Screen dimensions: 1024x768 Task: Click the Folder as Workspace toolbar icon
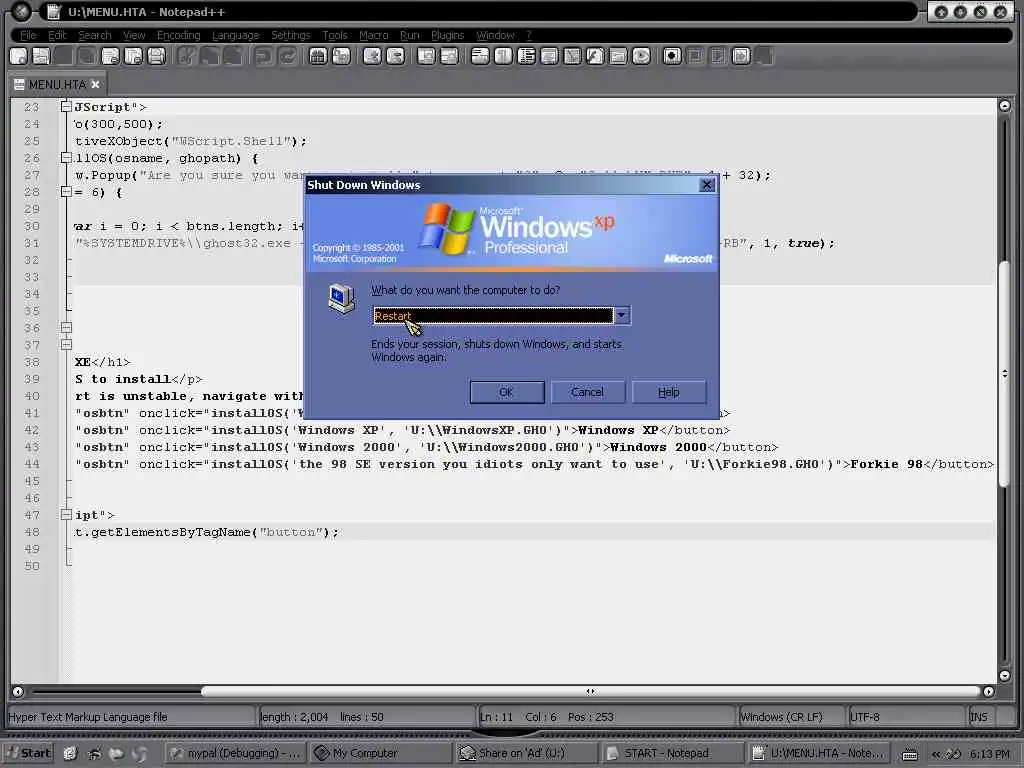(x=618, y=56)
